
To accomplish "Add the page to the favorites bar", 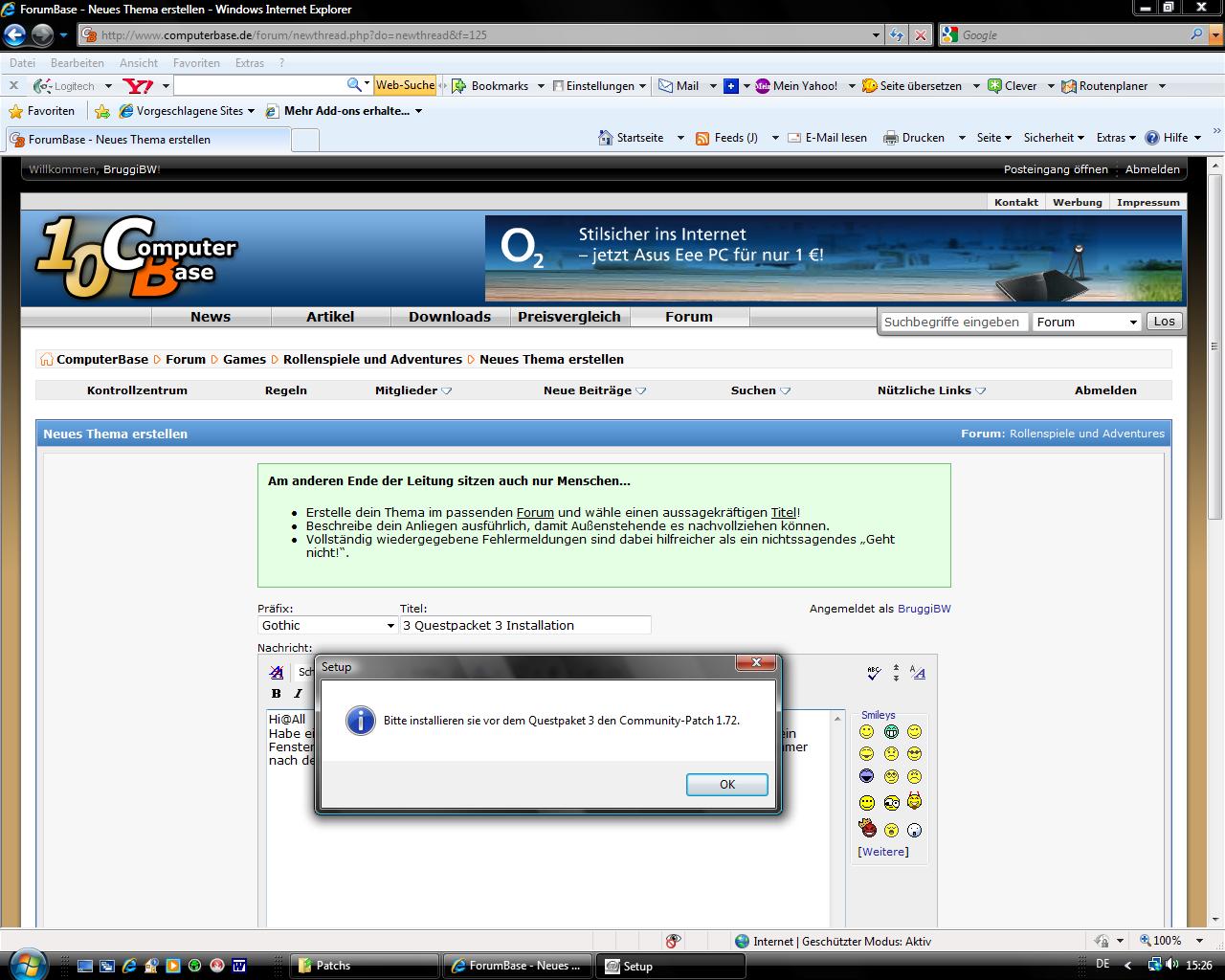I will click(x=102, y=111).
